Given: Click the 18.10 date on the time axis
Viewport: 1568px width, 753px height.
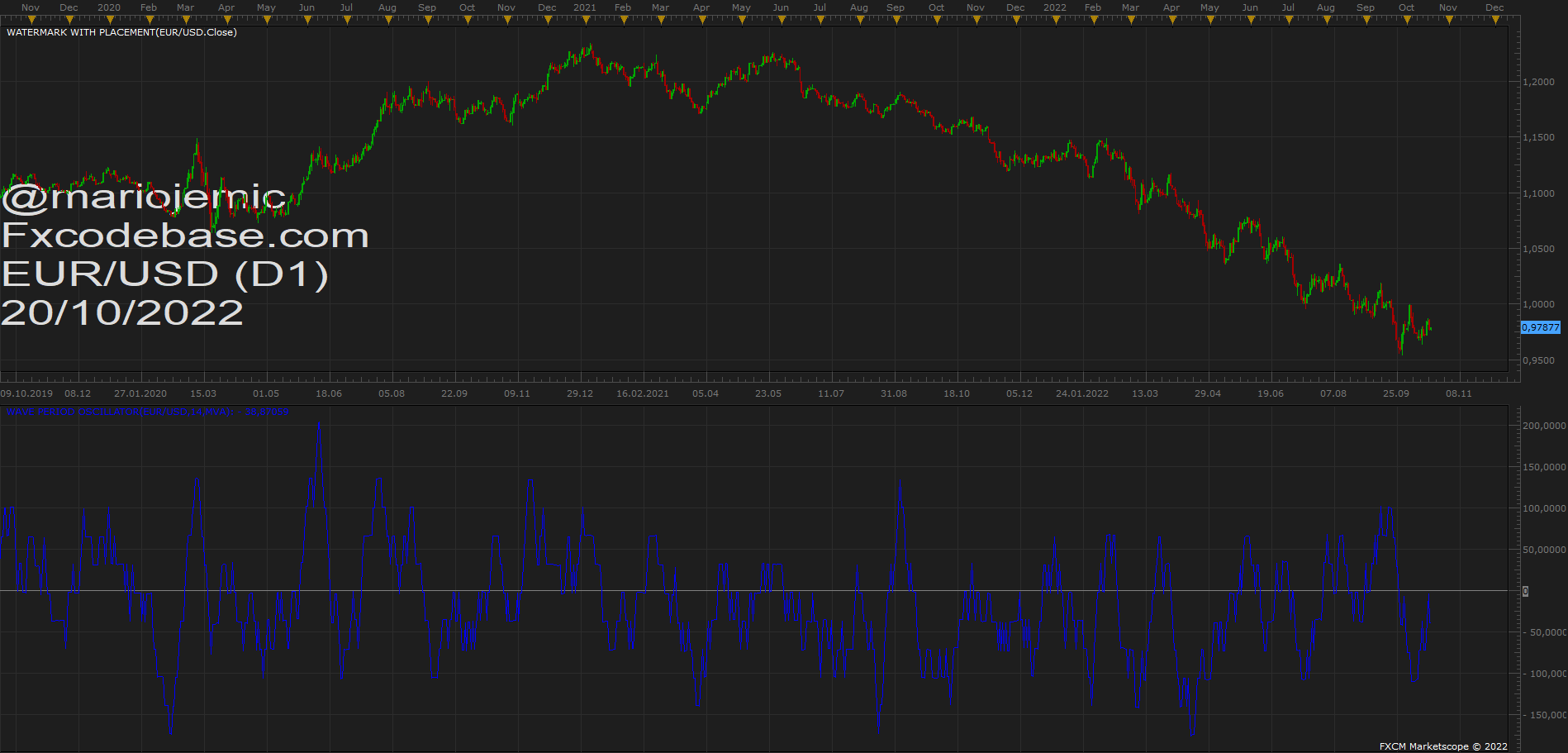Looking at the screenshot, I should [x=957, y=393].
